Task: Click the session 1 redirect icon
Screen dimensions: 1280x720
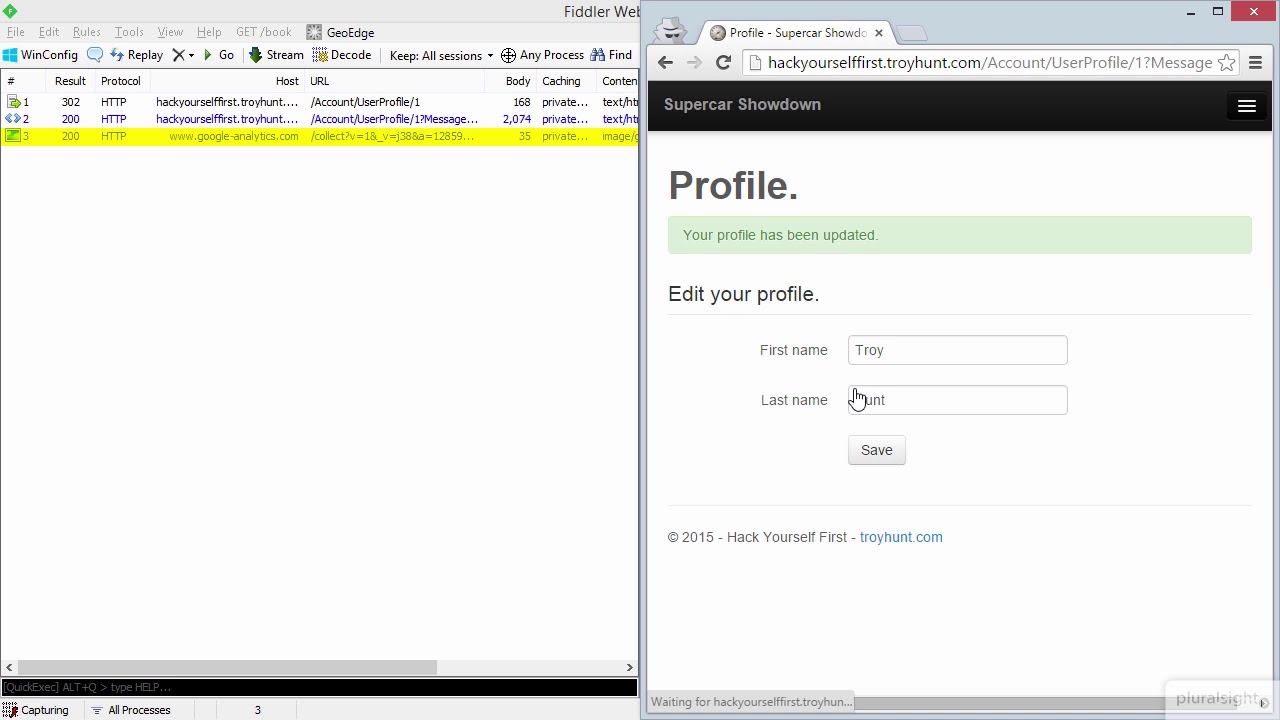Action: (x=13, y=102)
